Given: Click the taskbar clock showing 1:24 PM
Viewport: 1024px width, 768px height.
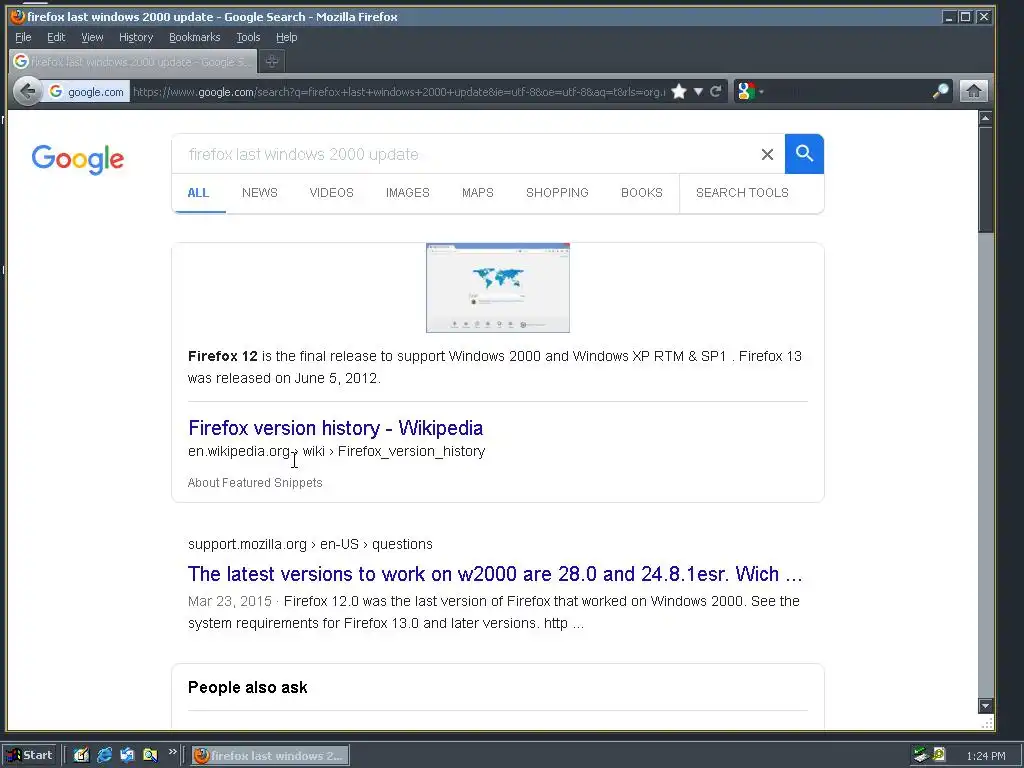Looking at the screenshot, I should tap(985, 756).
